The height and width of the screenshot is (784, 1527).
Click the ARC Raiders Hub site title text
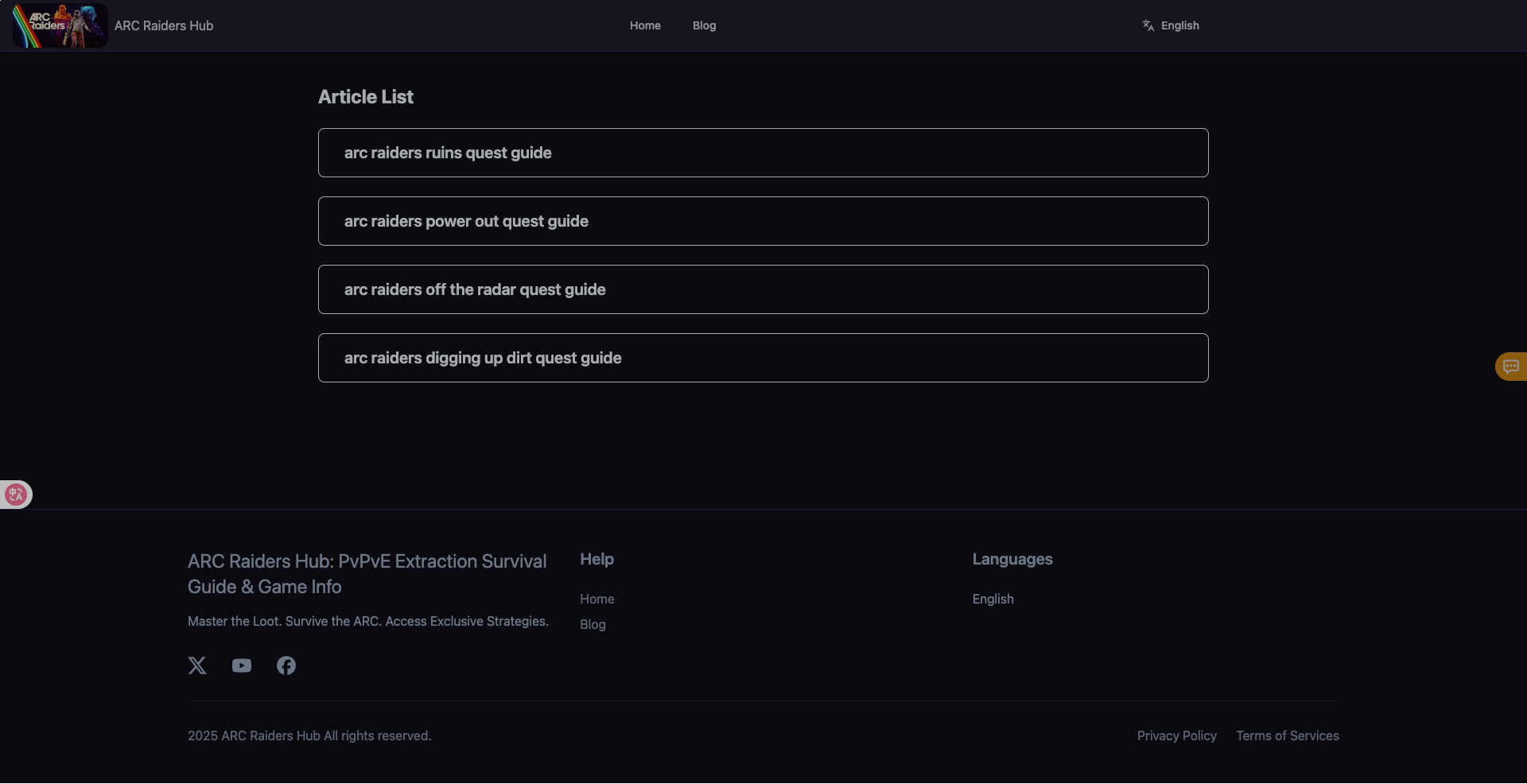[163, 25]
